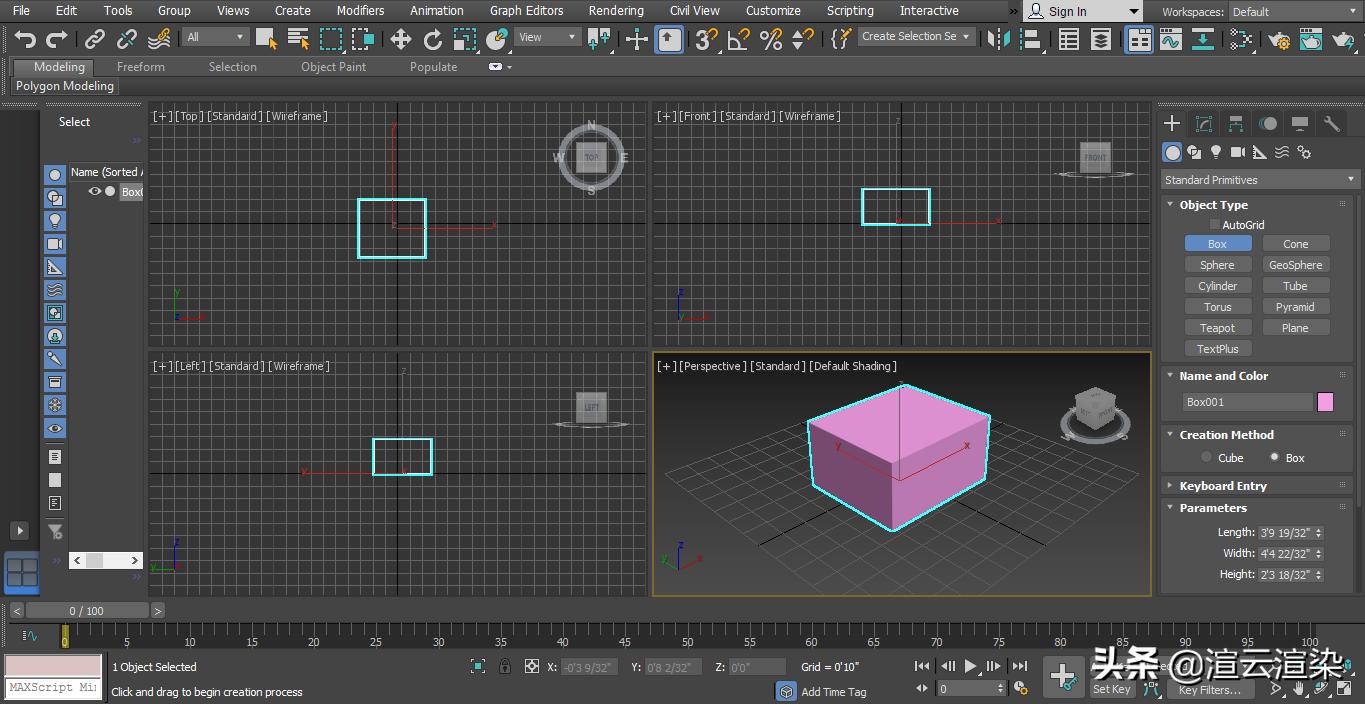Open the selection filter All dropdown
Screen dimensions: 1365x704
(x=215, y=36)
